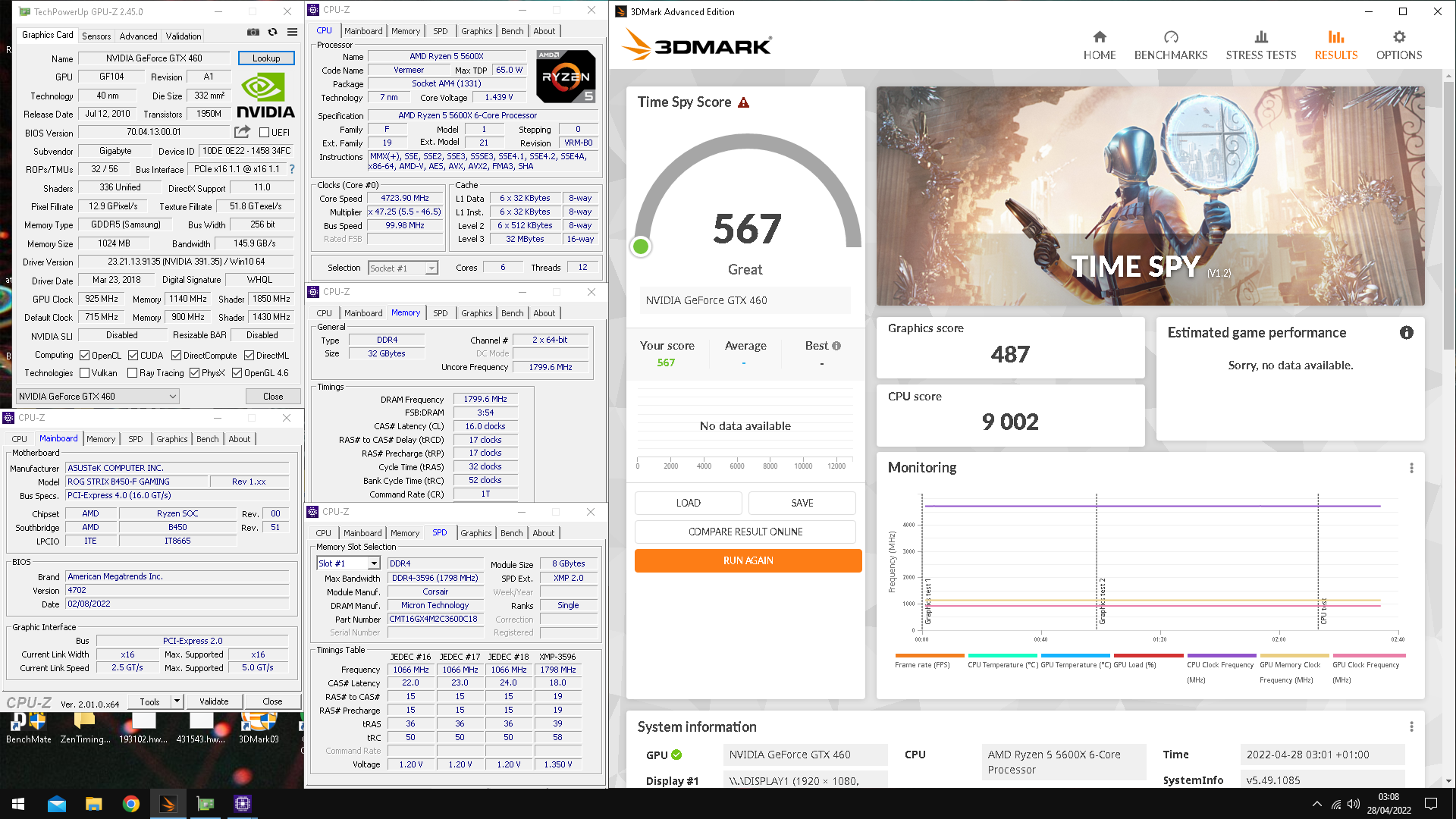This screenshot has width=1456, height=819.
Task: Open Graphics tab in CPU-Z Memory window
Action: [x=476, y=313]
